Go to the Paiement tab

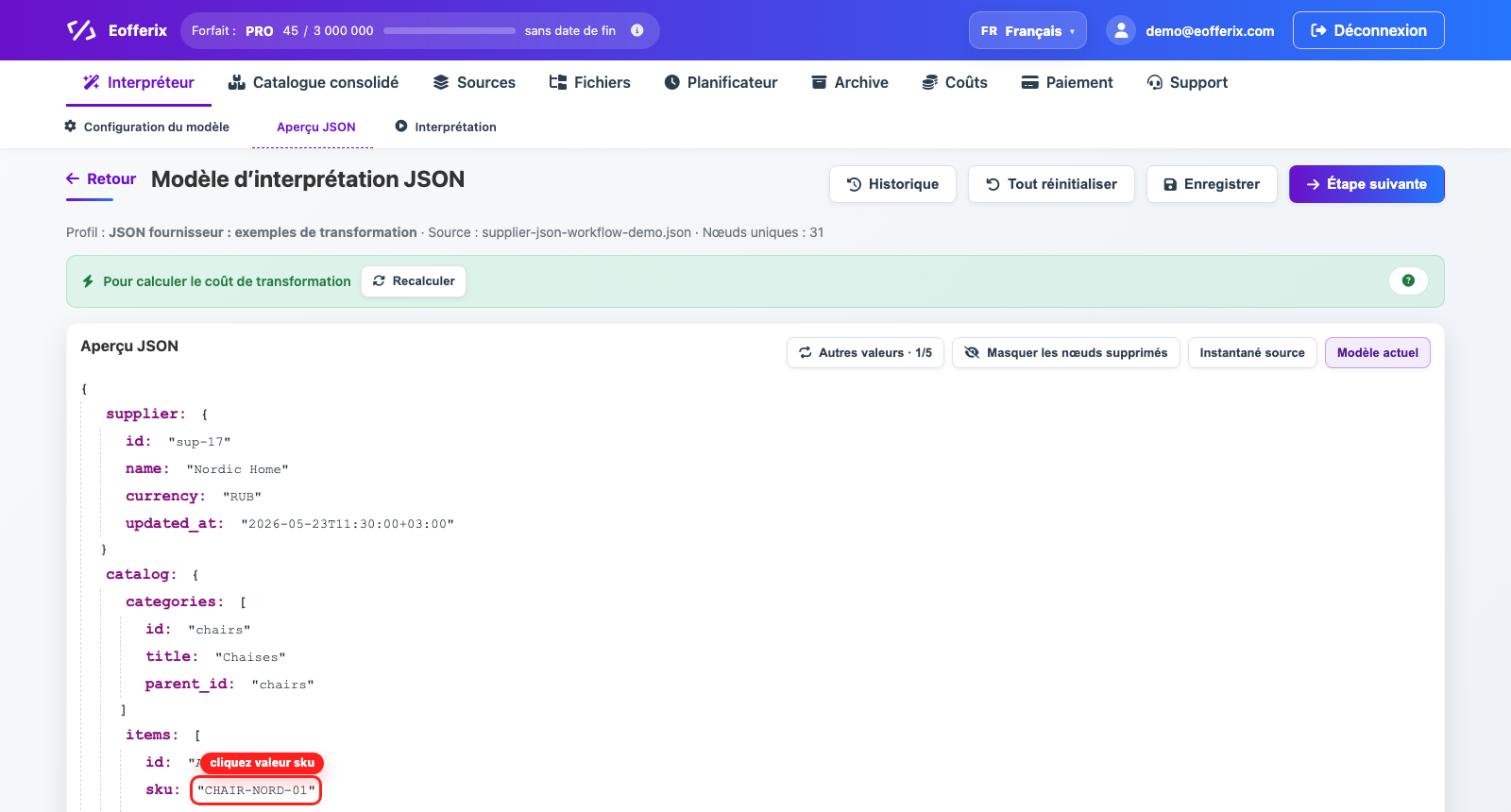tap(1067, 82)
